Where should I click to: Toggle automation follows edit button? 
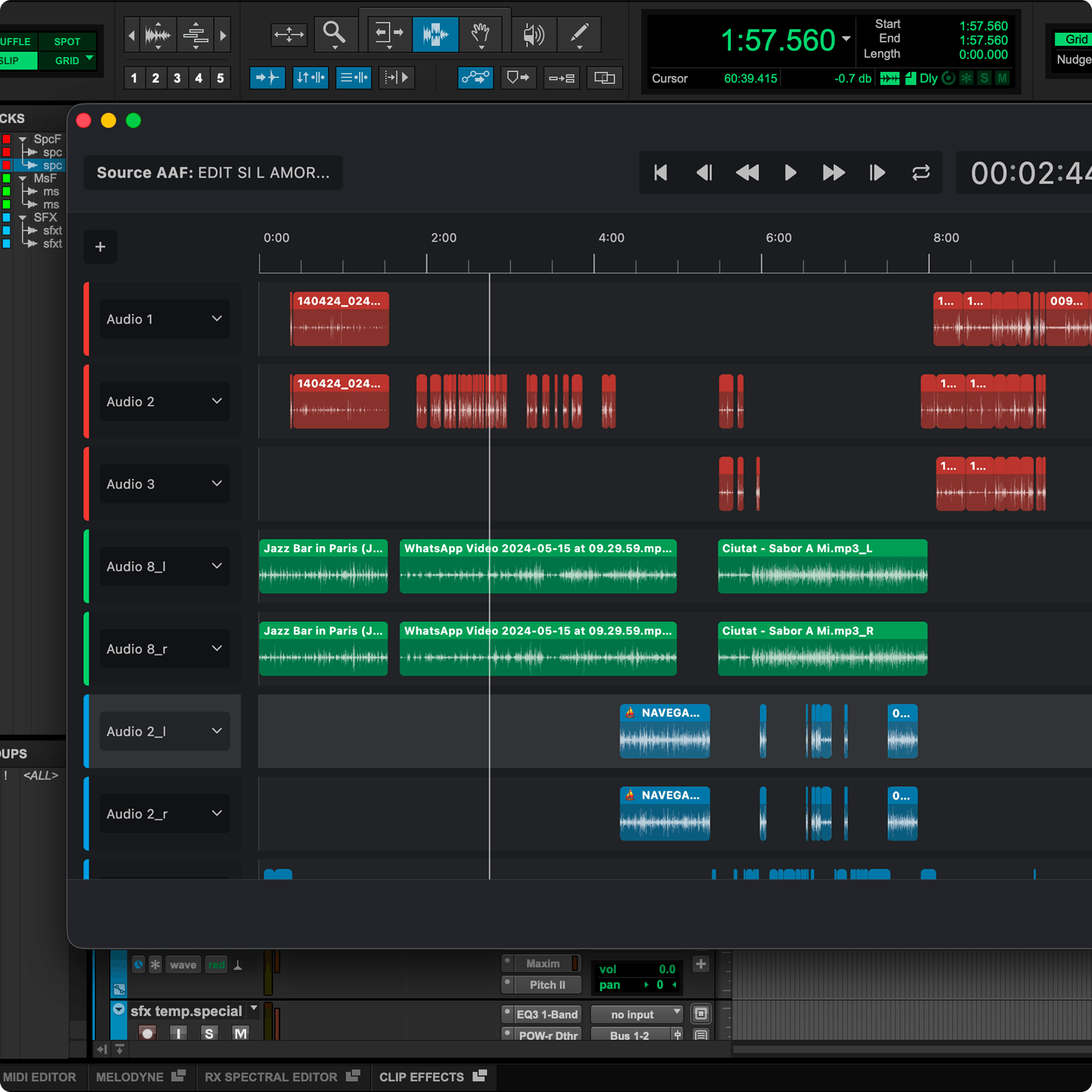click(476, 78)
